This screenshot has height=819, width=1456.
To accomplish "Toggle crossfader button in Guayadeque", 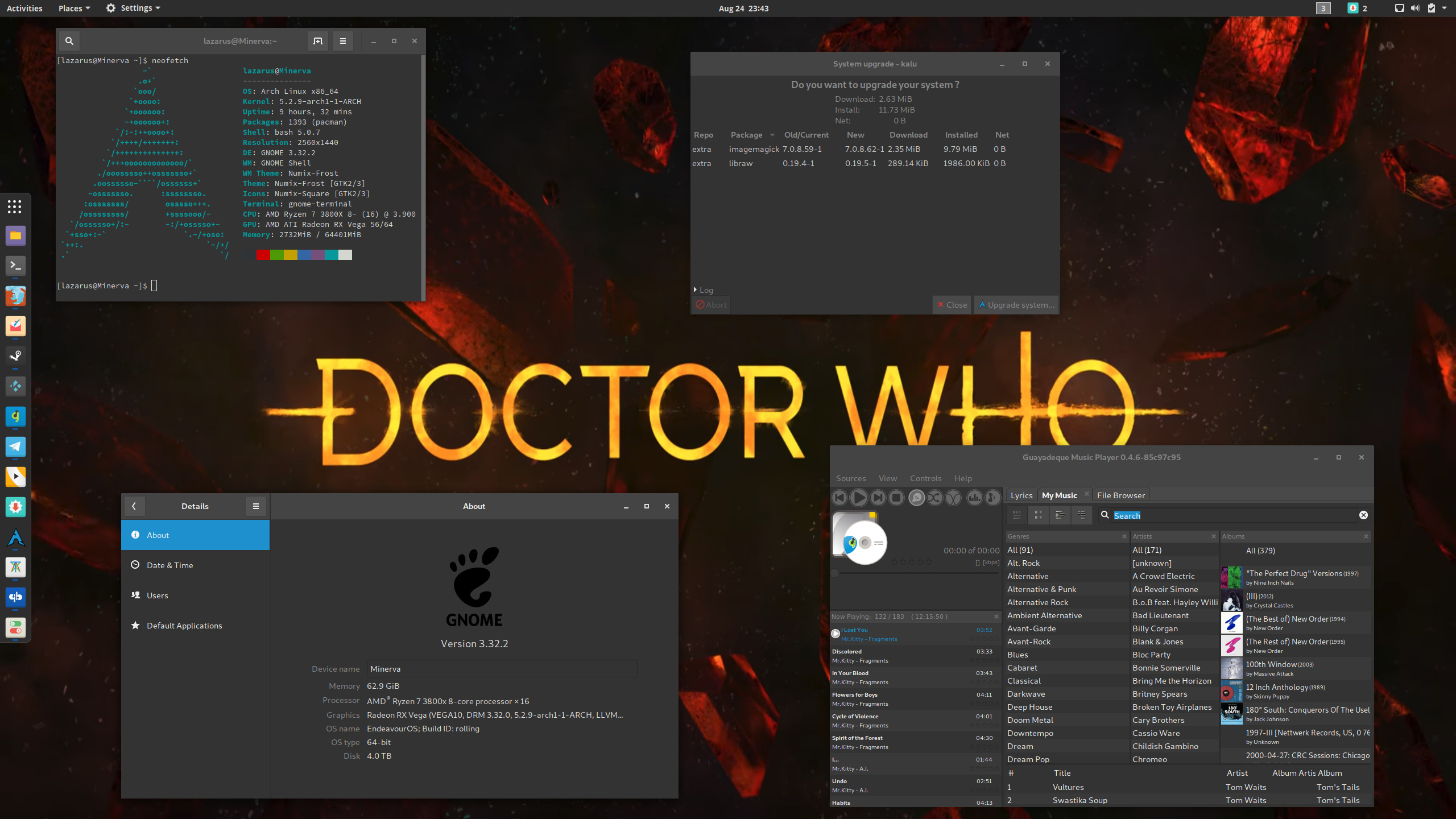I will click(x=954, y=498).
